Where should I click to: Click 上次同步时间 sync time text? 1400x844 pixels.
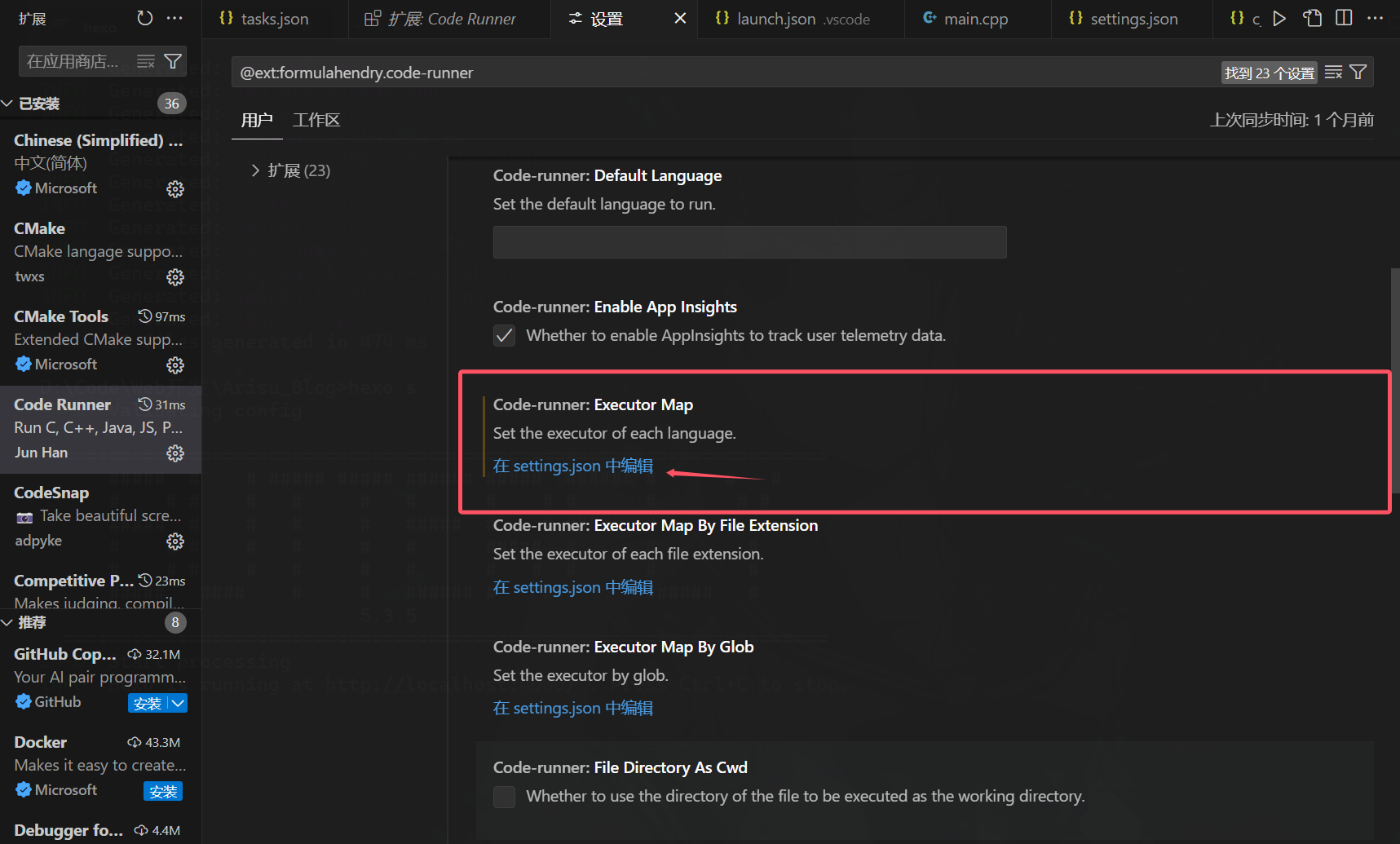(1292, 120)
